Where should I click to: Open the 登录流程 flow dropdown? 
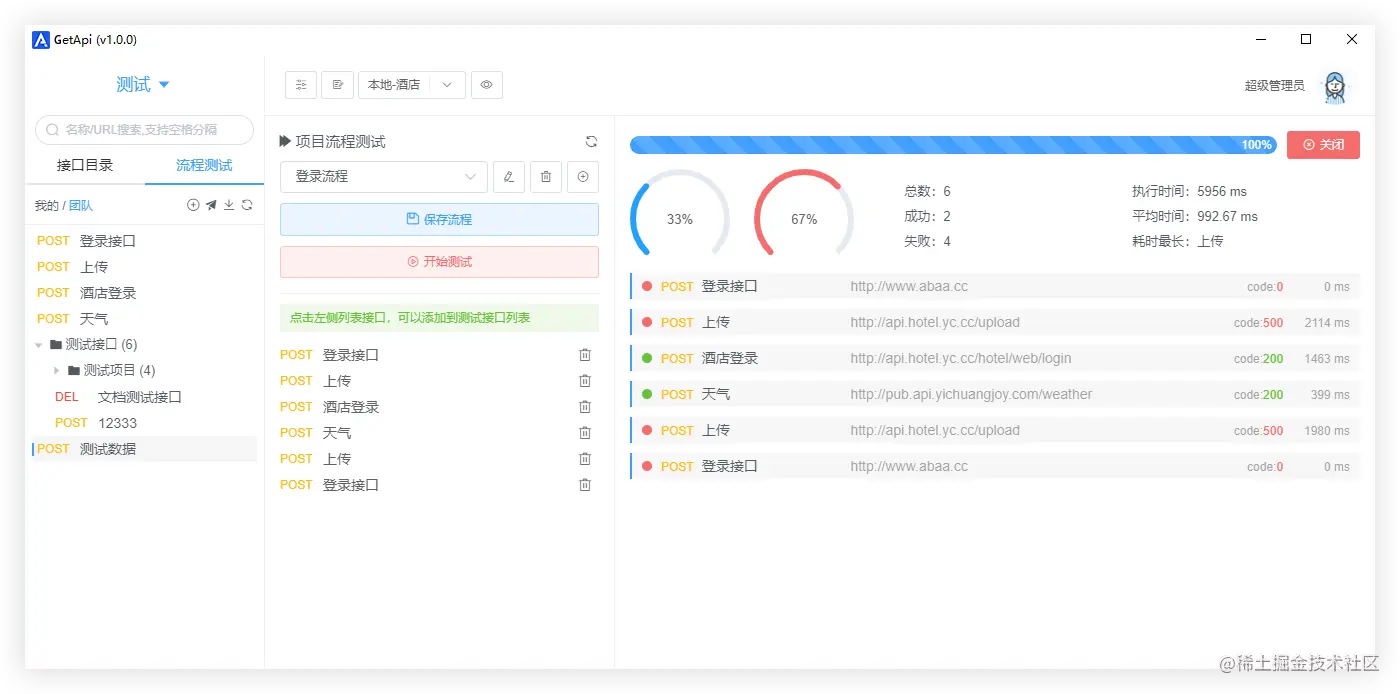(384, 177)
